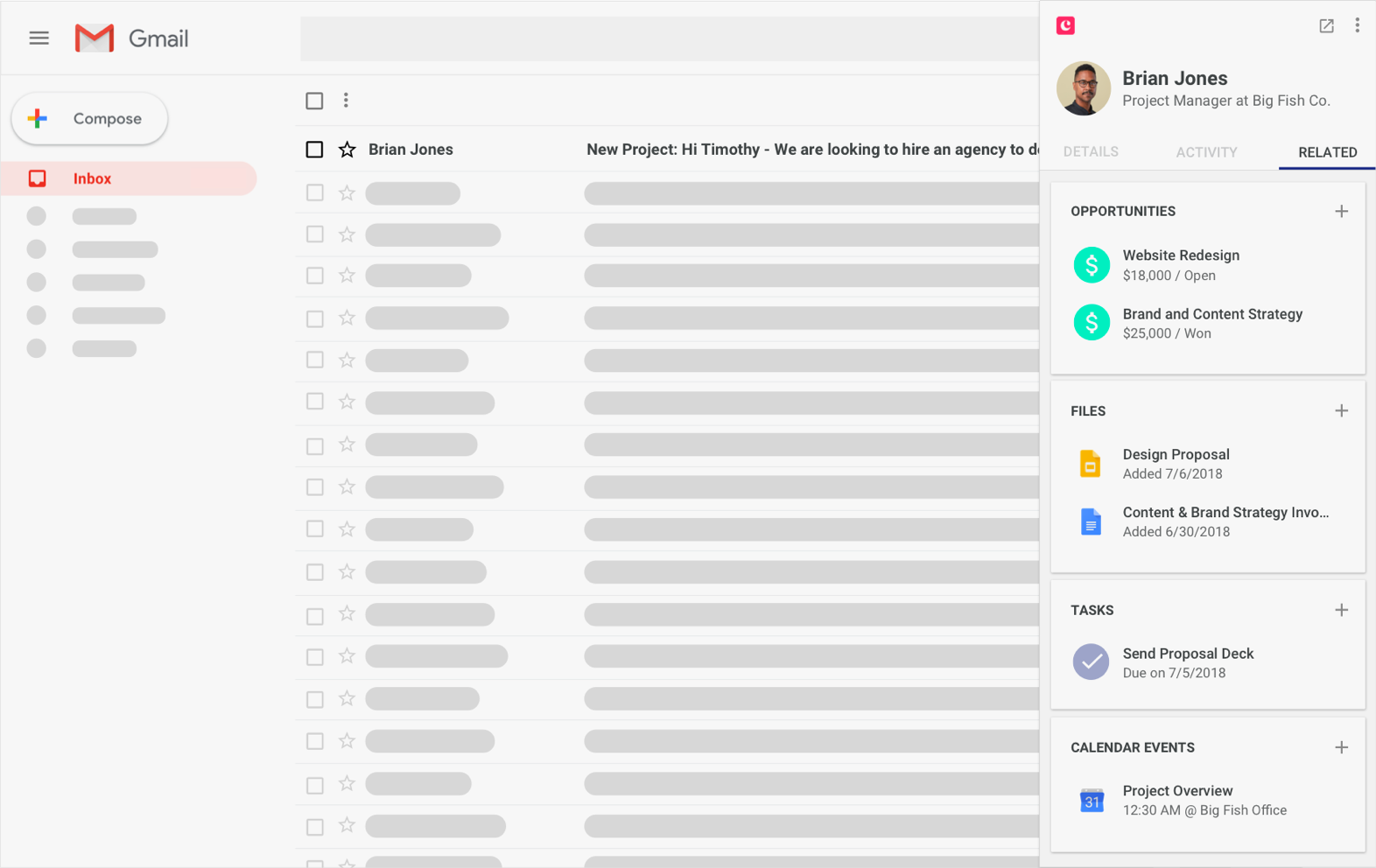
Task: Click 12:30 AM @ Big Fish Office text
Action: pos(1204,810)
